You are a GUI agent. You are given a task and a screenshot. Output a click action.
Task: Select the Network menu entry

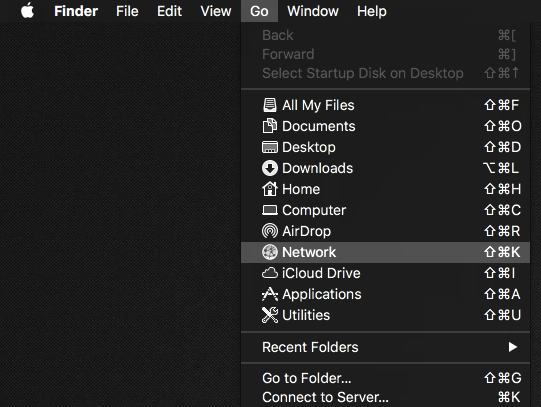tap(385, 252)
